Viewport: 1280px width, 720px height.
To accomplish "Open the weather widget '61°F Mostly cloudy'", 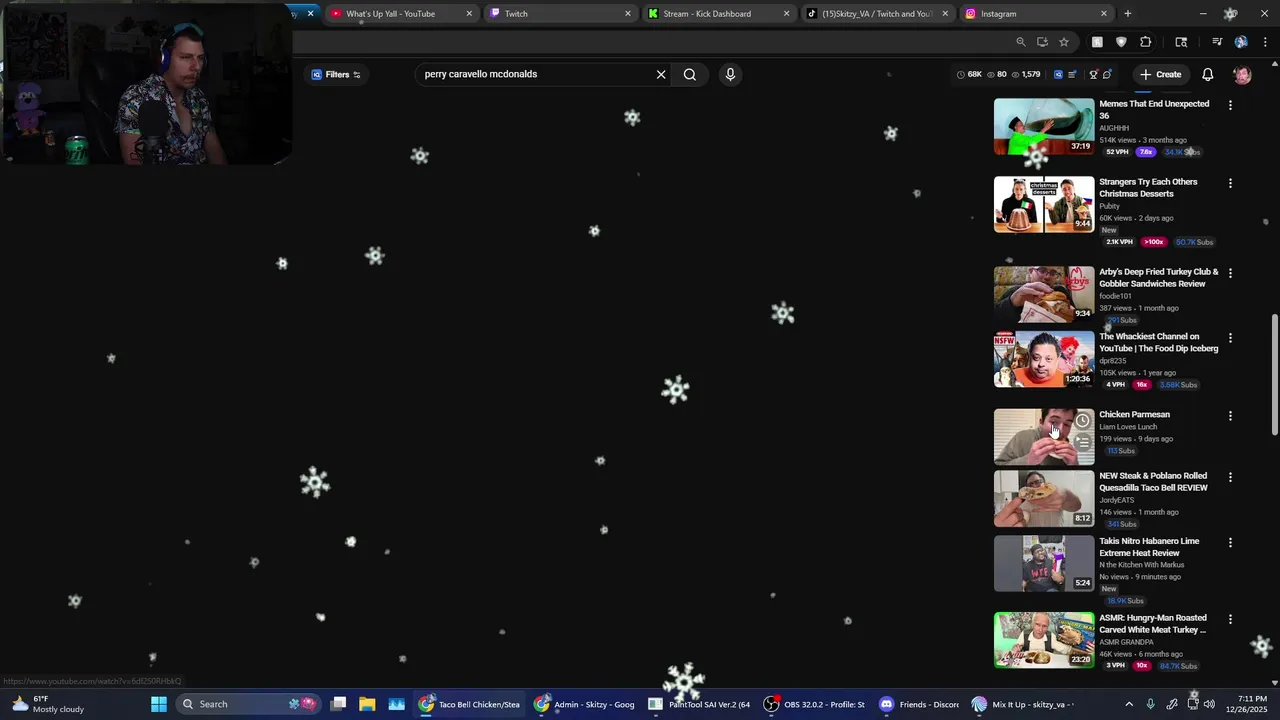I will coord(48,704).
